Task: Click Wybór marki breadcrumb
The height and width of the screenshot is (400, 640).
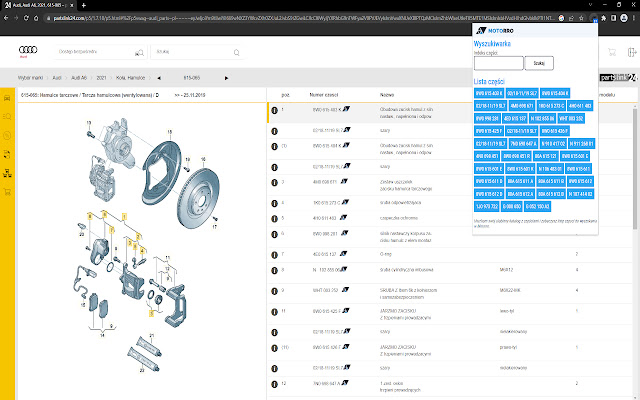Action: [30, 78]
